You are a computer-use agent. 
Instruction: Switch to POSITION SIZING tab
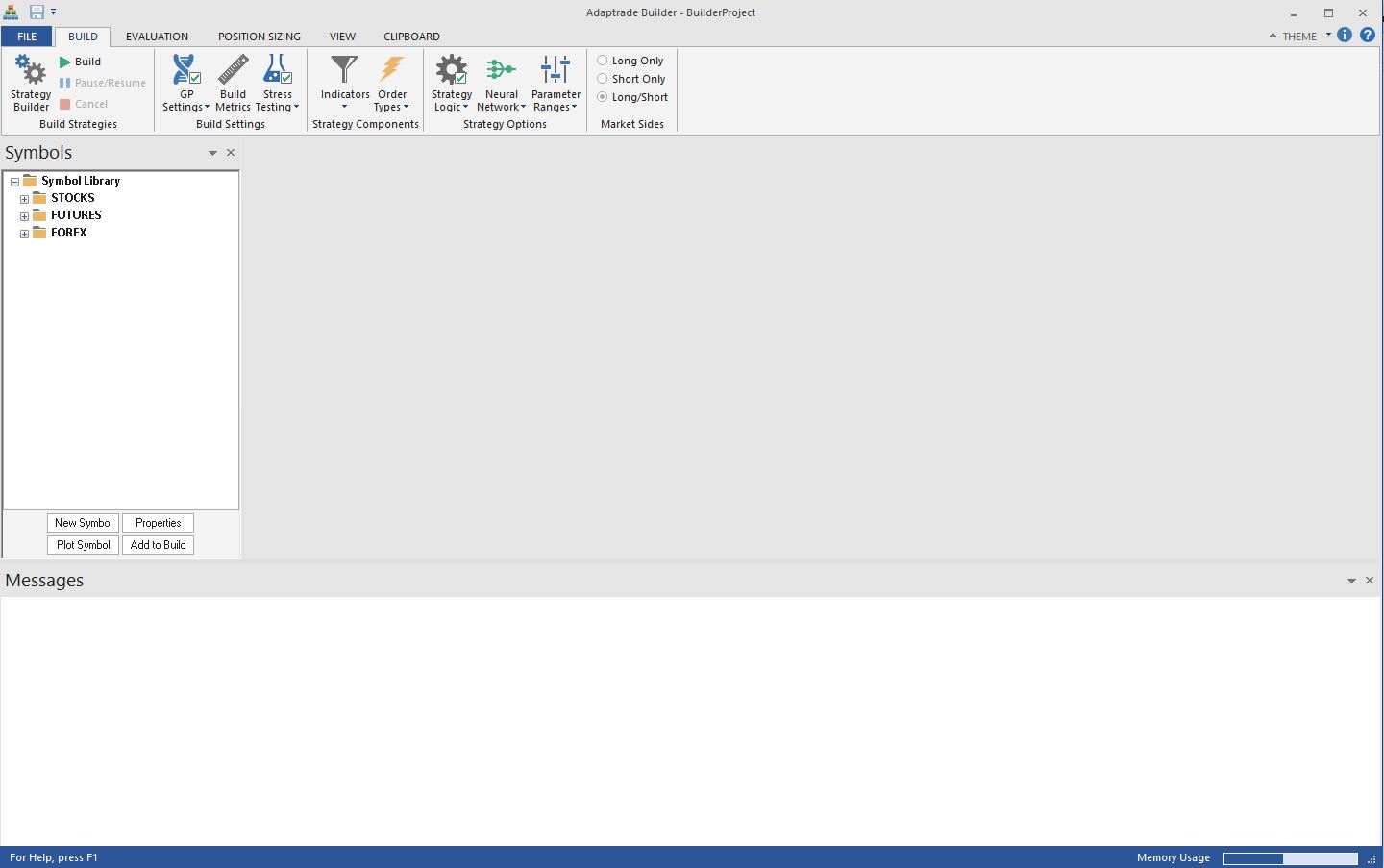pos(259,37)
